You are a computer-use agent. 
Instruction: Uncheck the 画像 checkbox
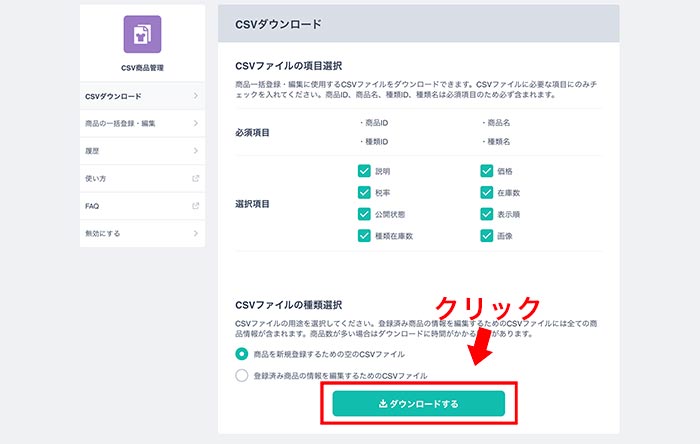(x=487, y=236)
